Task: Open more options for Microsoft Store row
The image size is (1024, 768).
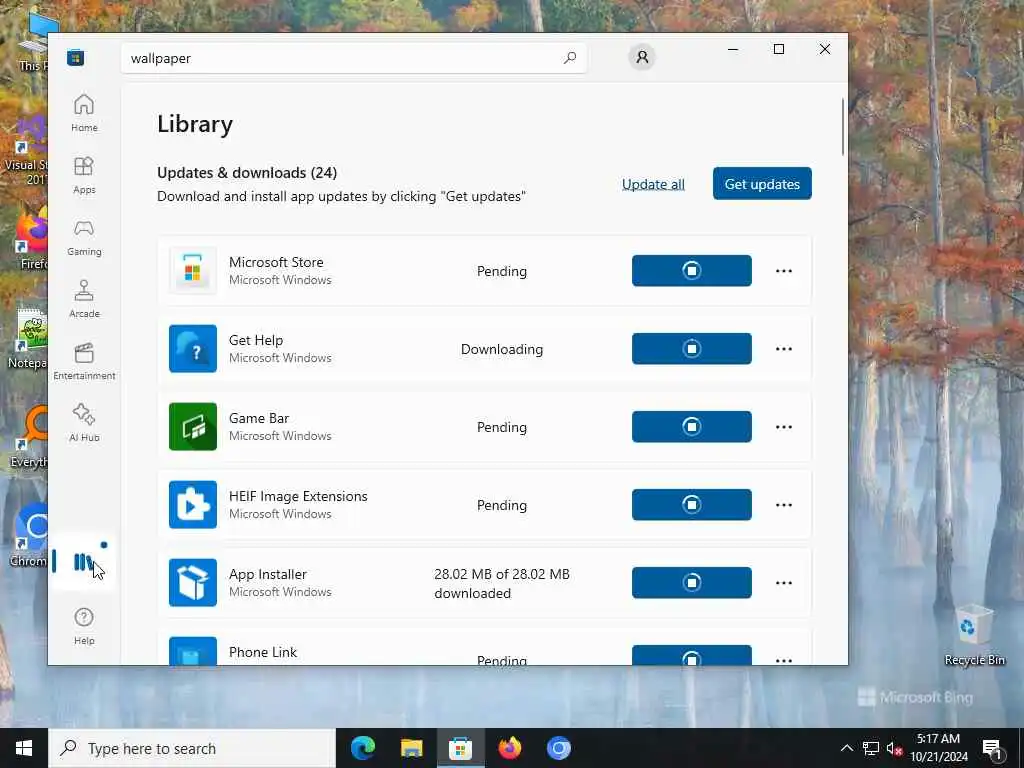Action: pos(784,271)
